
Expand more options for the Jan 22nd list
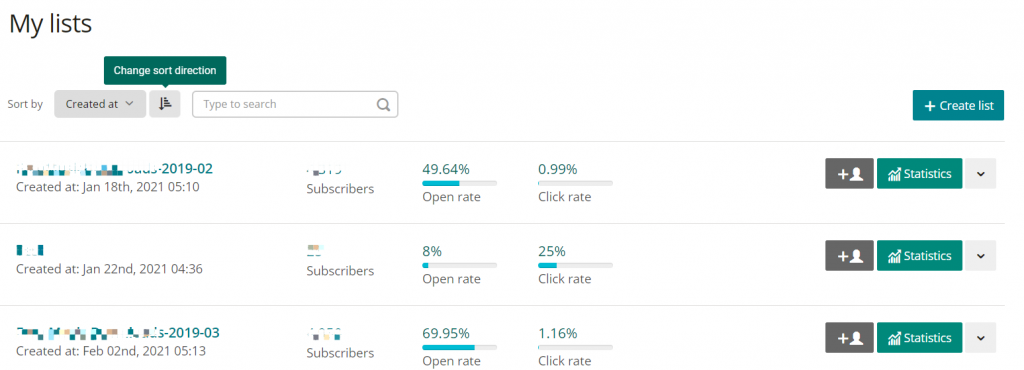tap(980, 256)
